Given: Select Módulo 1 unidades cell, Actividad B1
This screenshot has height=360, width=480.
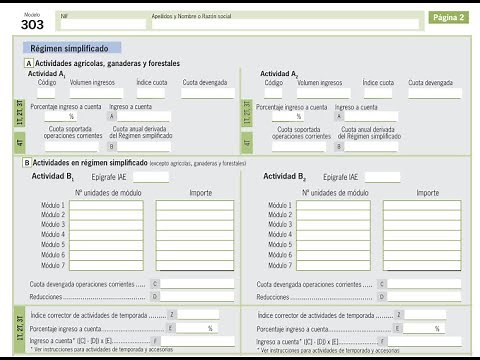Looking at the screenshot, I should click(x=106, y=205).
